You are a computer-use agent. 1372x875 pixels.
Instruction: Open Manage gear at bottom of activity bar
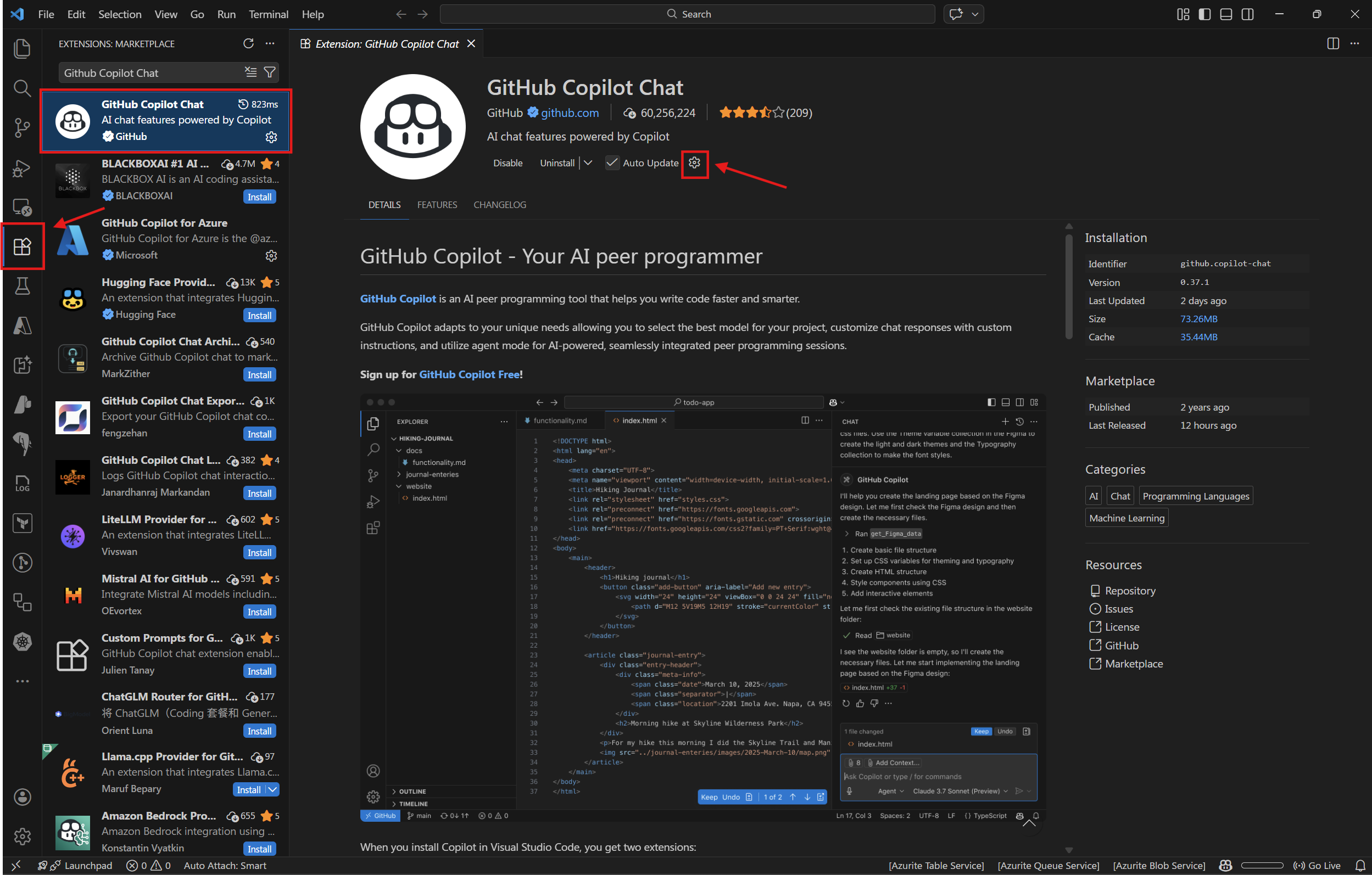click(x=22, y=835)
